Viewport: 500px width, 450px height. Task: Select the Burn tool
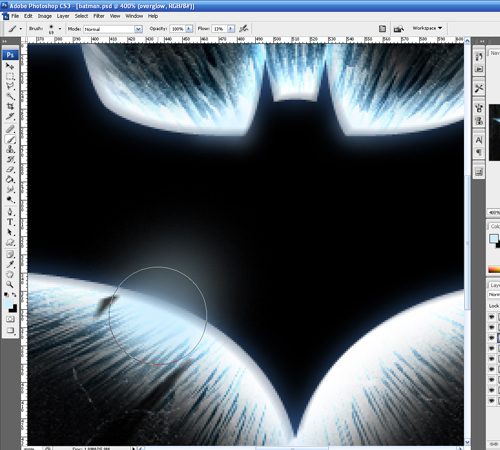point(10,199)
